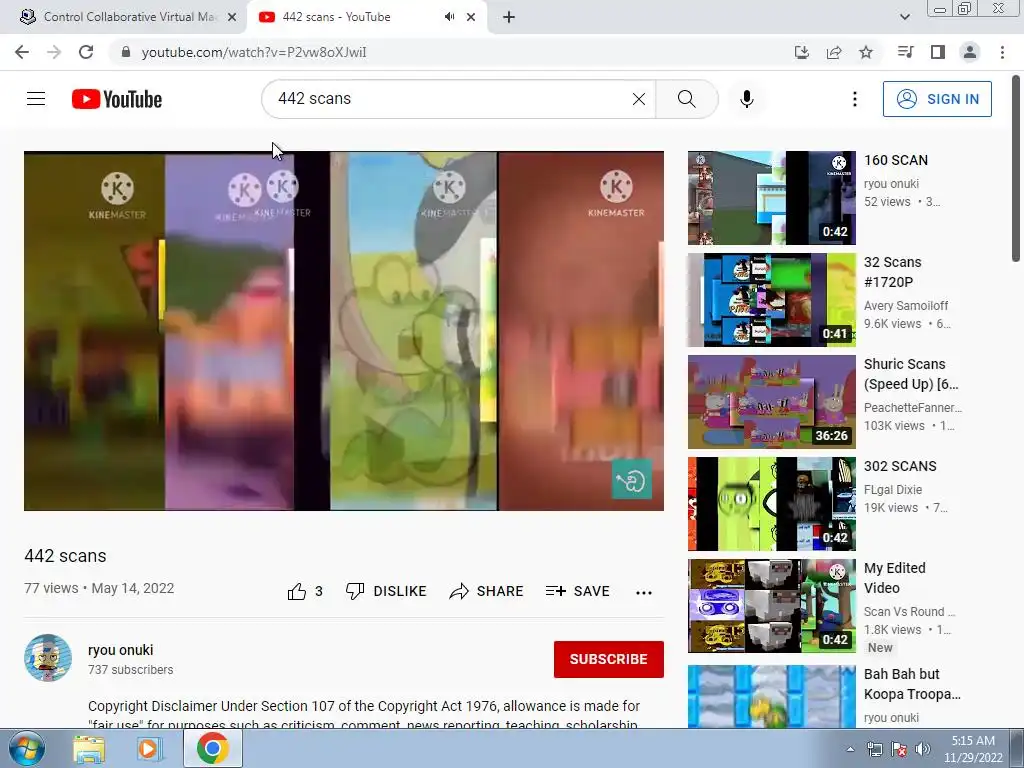
Task: Open media controls icon in toolbar
Action: coord(905,52)
